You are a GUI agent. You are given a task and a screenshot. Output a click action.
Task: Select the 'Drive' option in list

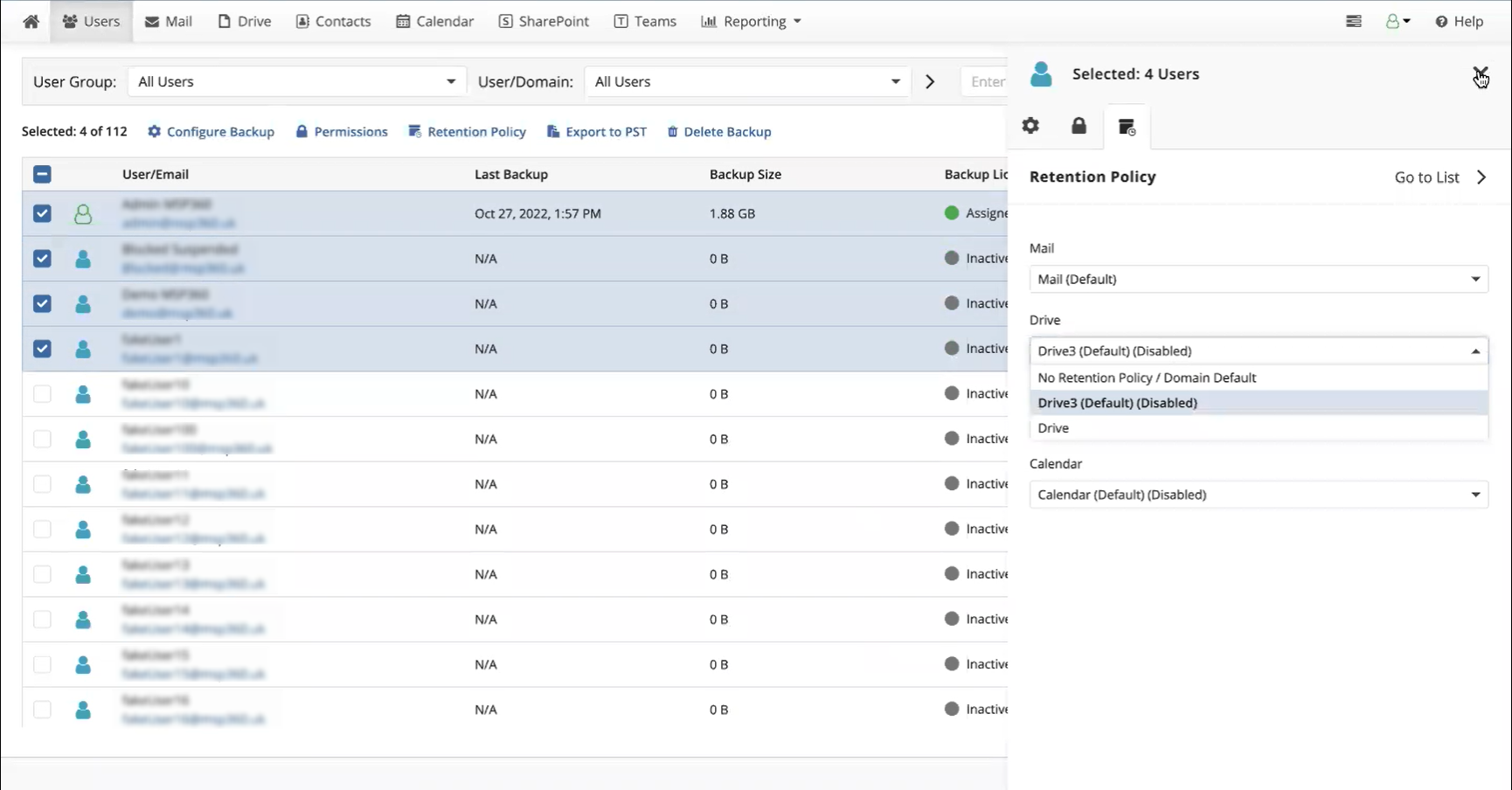coord(1259,428)
